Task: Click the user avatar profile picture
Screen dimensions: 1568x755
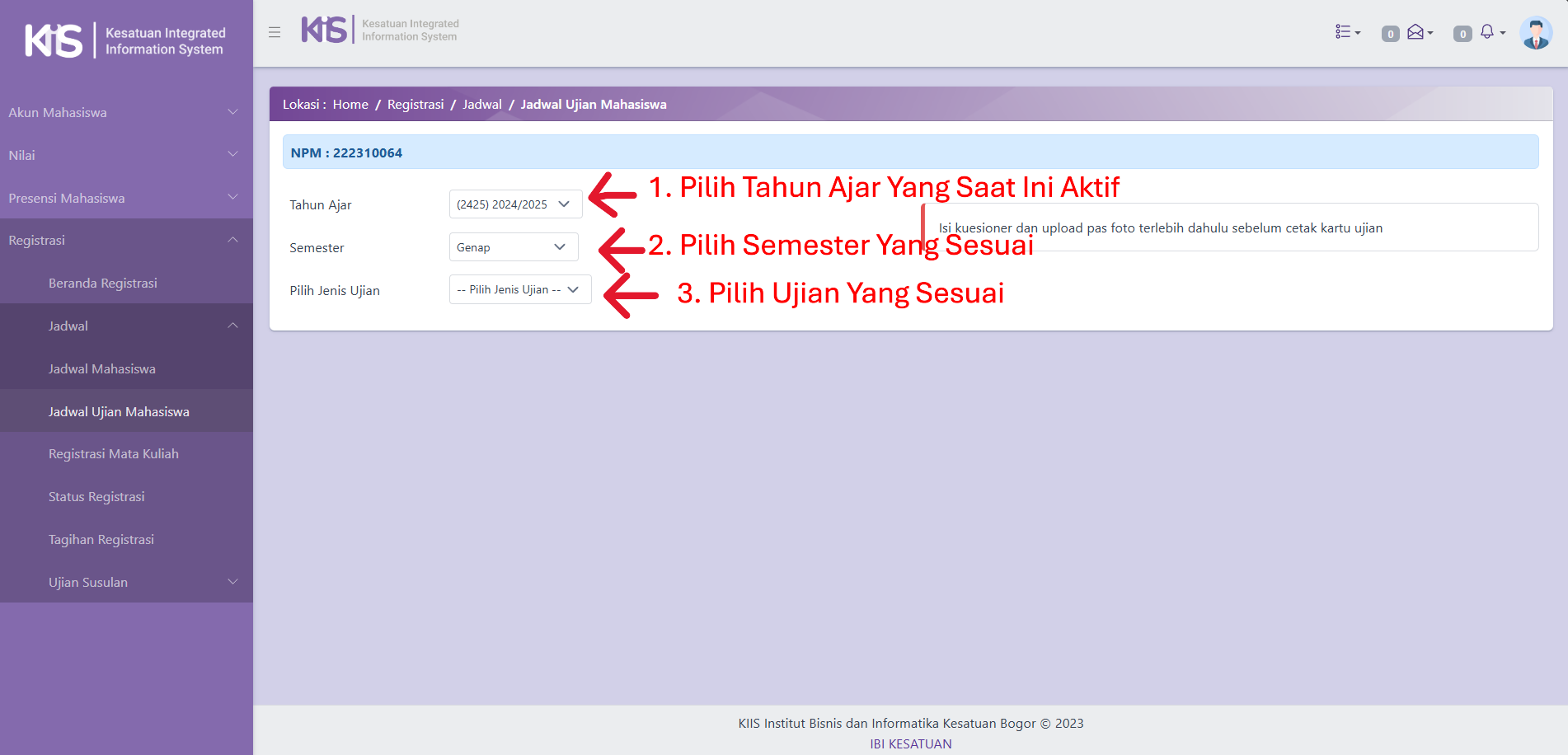Action: point(1535,34)
